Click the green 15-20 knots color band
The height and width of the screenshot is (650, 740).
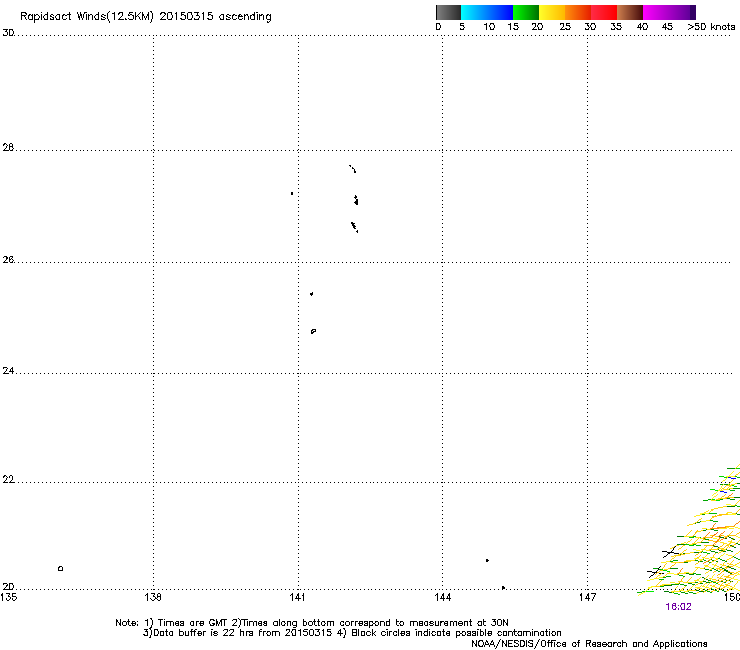click(526, 12)
